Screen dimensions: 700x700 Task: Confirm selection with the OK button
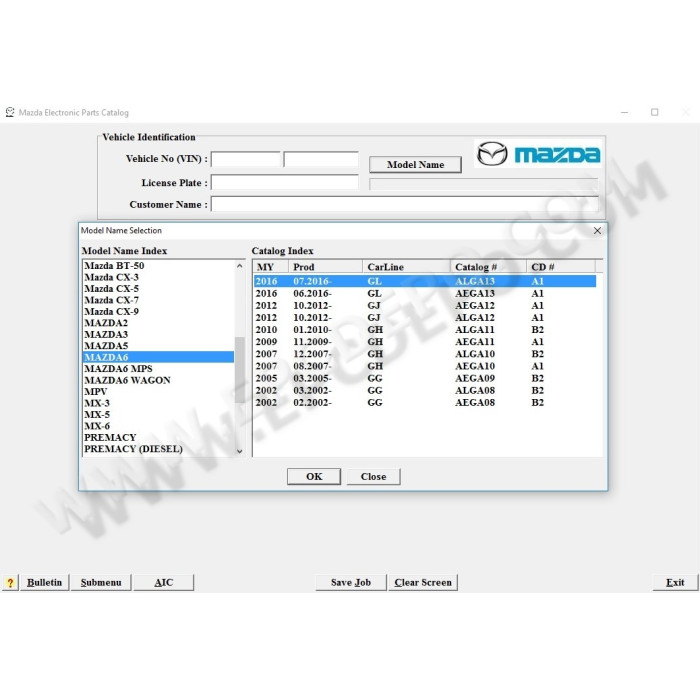314,476
